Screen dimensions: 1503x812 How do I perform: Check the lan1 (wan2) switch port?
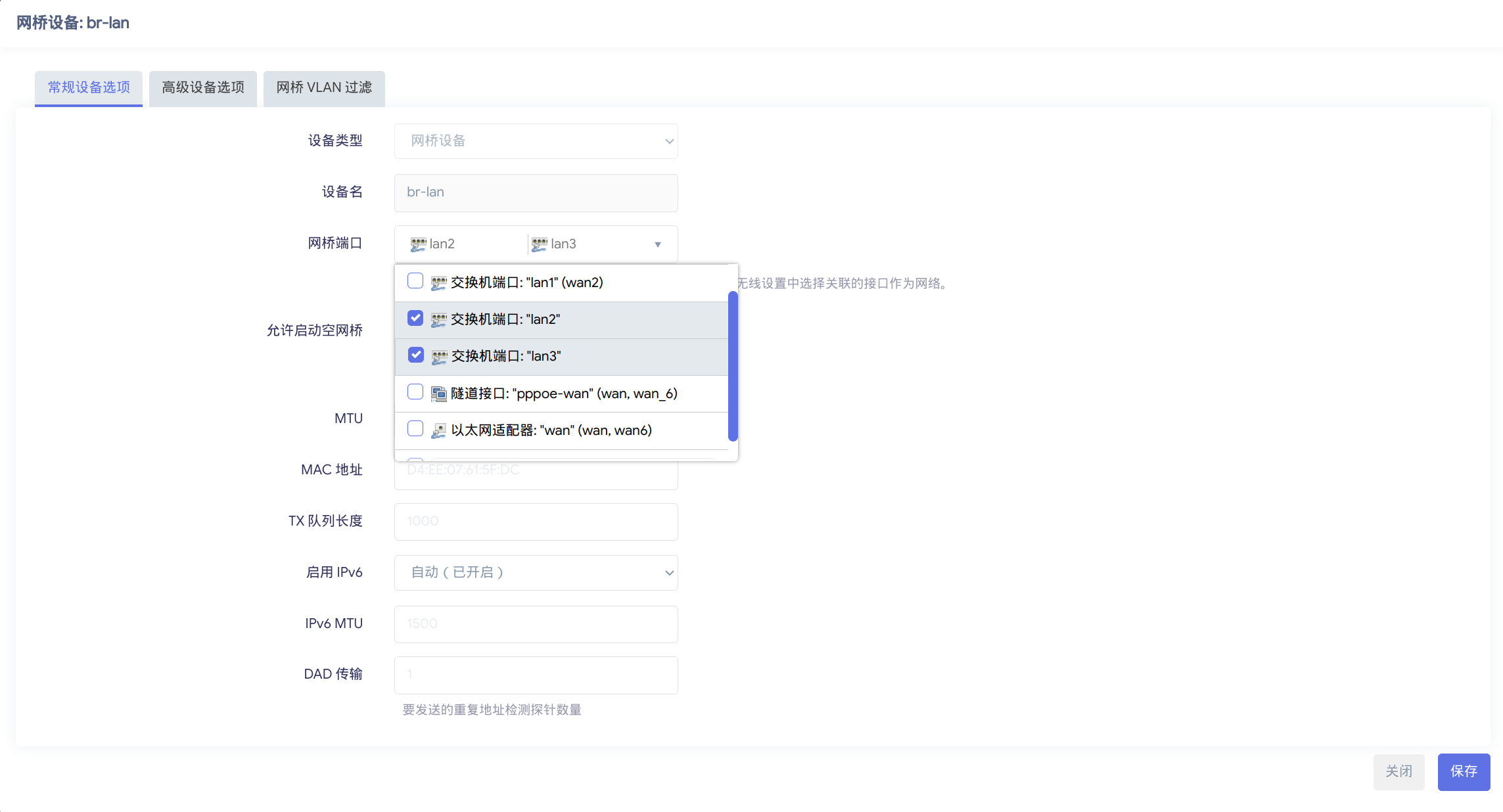[x=415, y=281]
